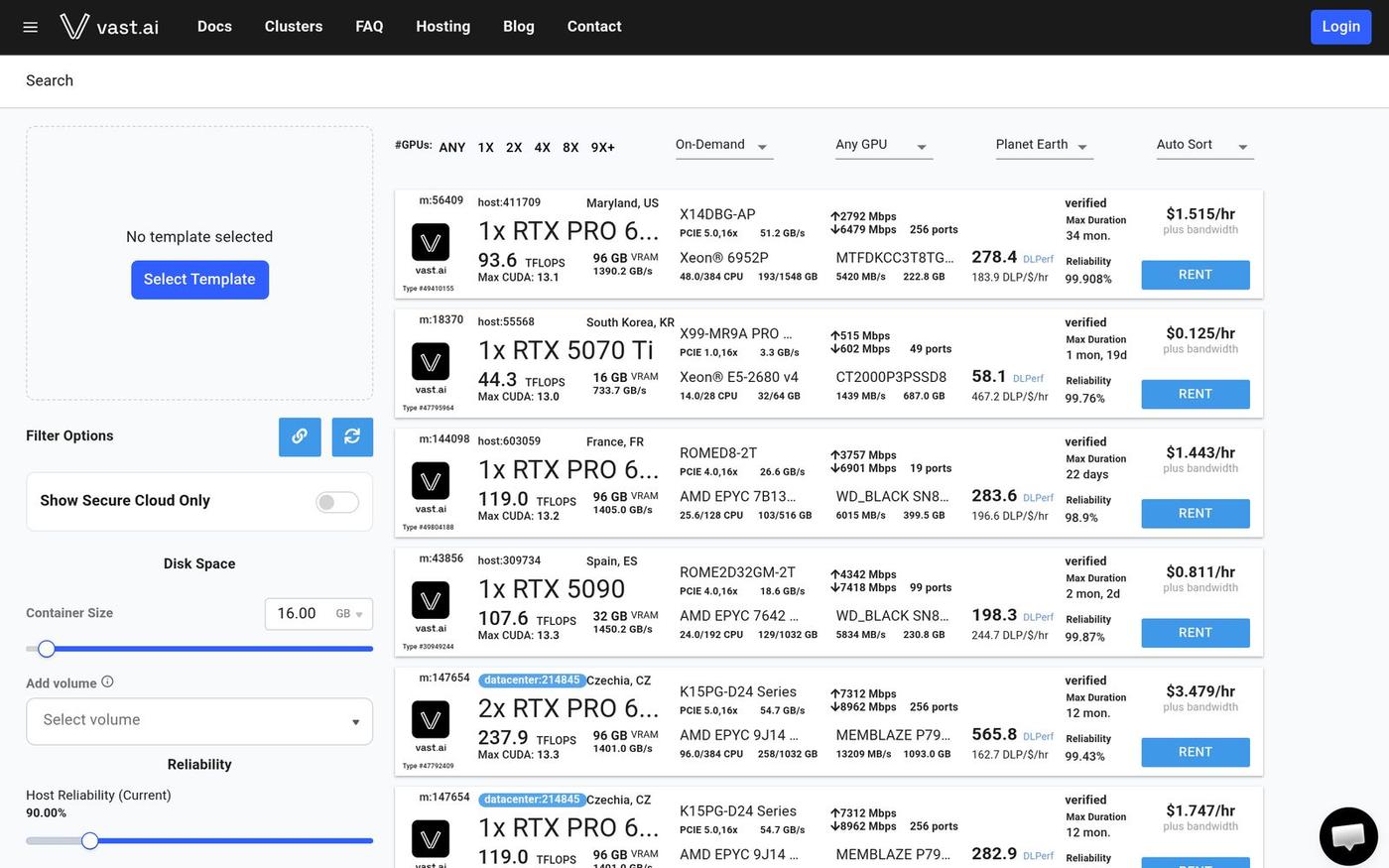Open the On-Demand rental type dropdown
Viewport: 1389px width, 868px height.
point(723,145)
